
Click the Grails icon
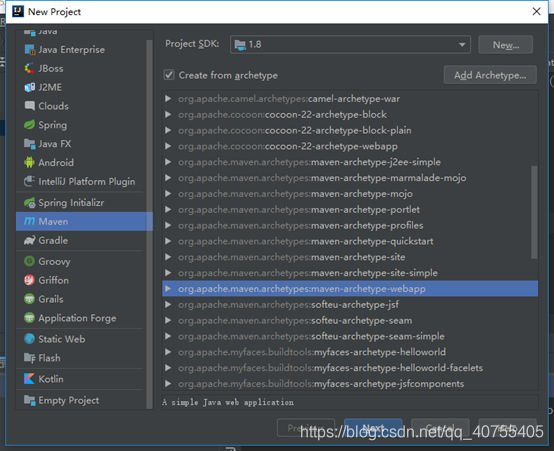pyautogui.click(x=30, y=299)
